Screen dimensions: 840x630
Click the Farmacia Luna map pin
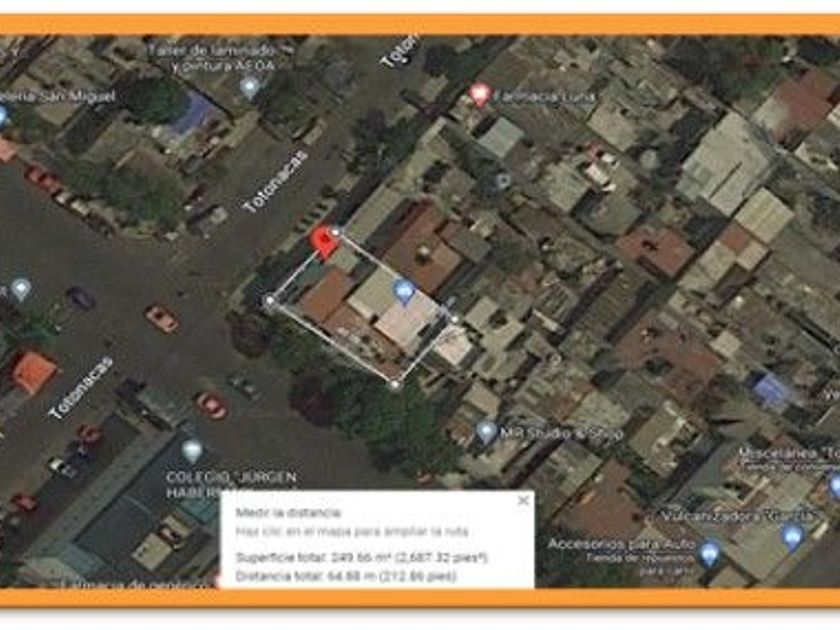(480, 94)
